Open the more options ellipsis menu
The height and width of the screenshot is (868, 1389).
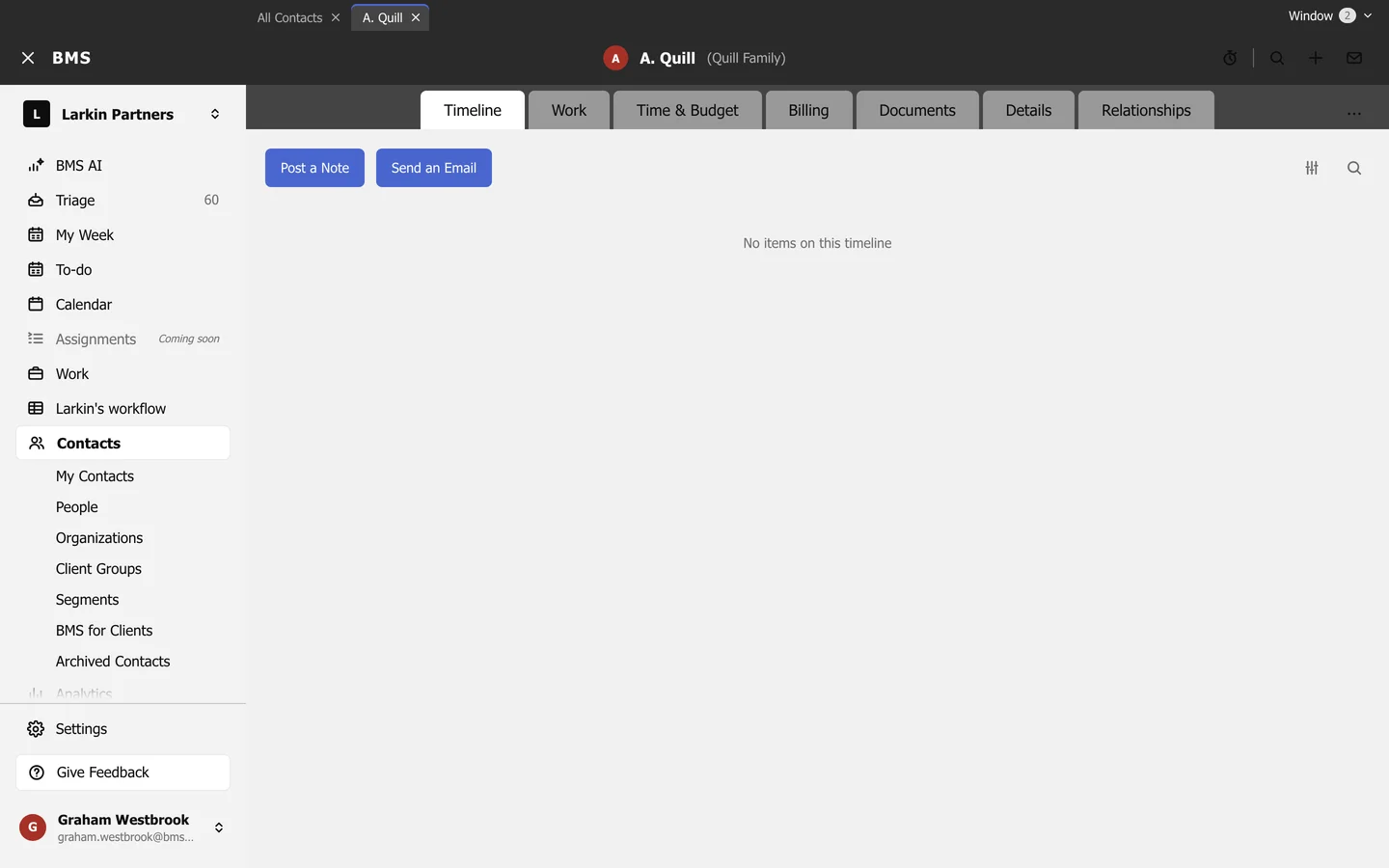pyautogui.click(x=1354, y=114)
